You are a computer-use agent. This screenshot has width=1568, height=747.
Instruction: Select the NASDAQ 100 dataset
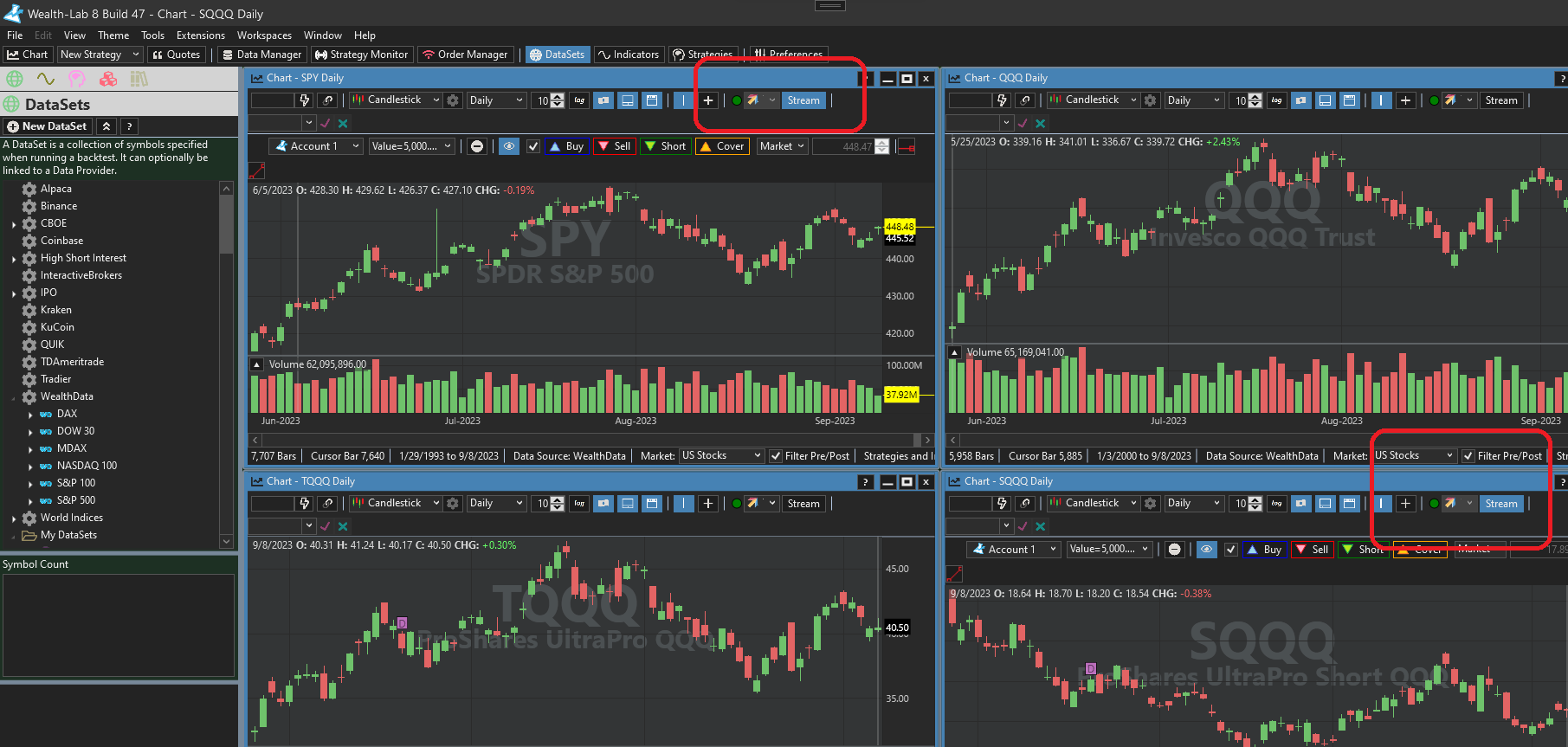pos(87,466)
